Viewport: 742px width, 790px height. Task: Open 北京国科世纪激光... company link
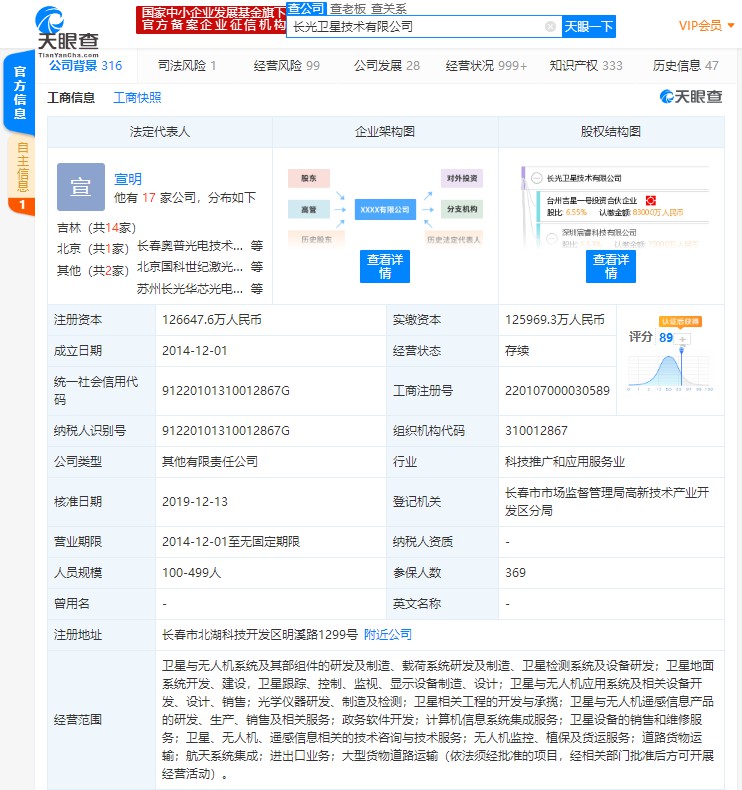pos(190,267)
